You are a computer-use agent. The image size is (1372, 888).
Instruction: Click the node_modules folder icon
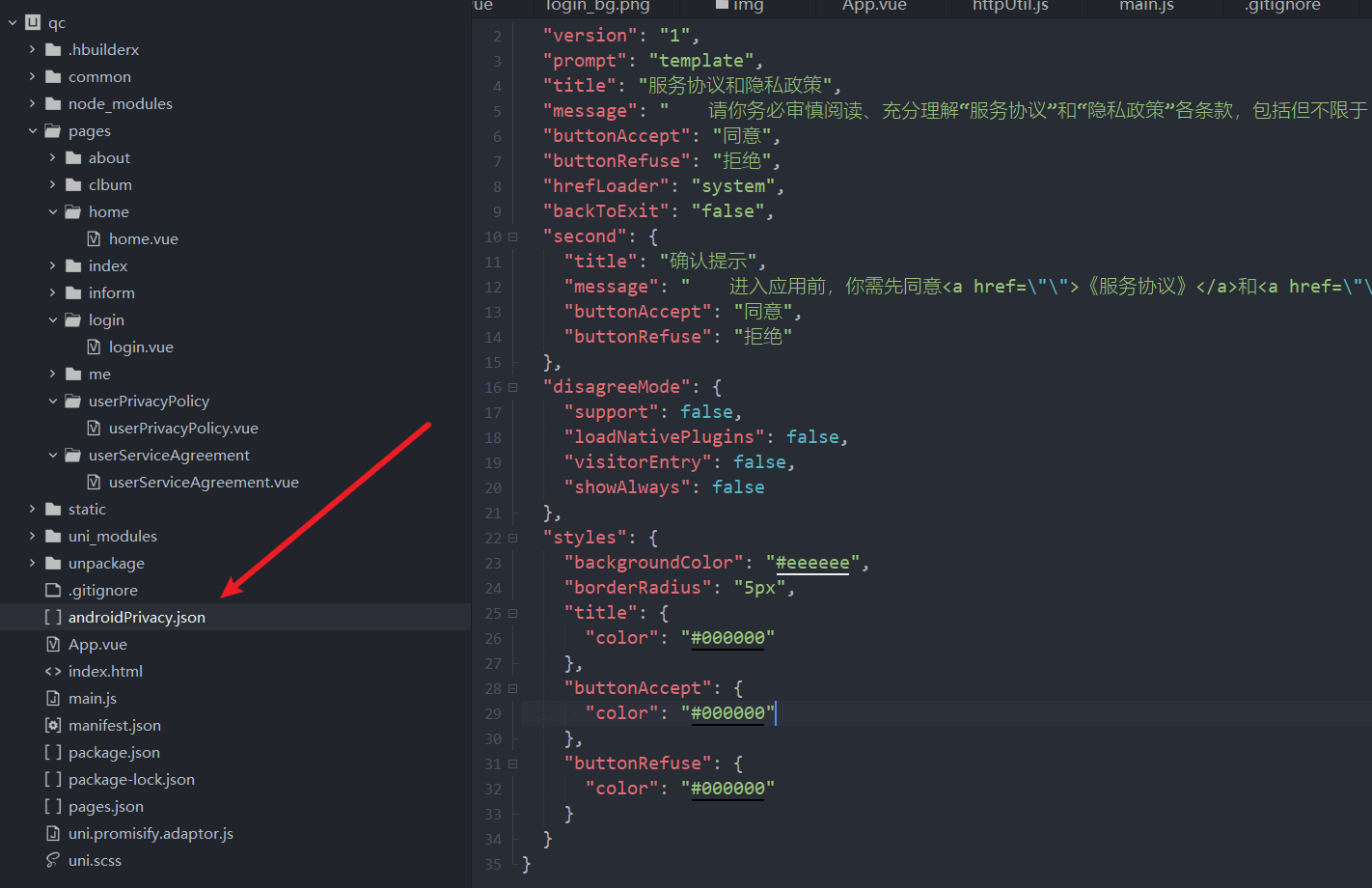click(x=53, y=103)
